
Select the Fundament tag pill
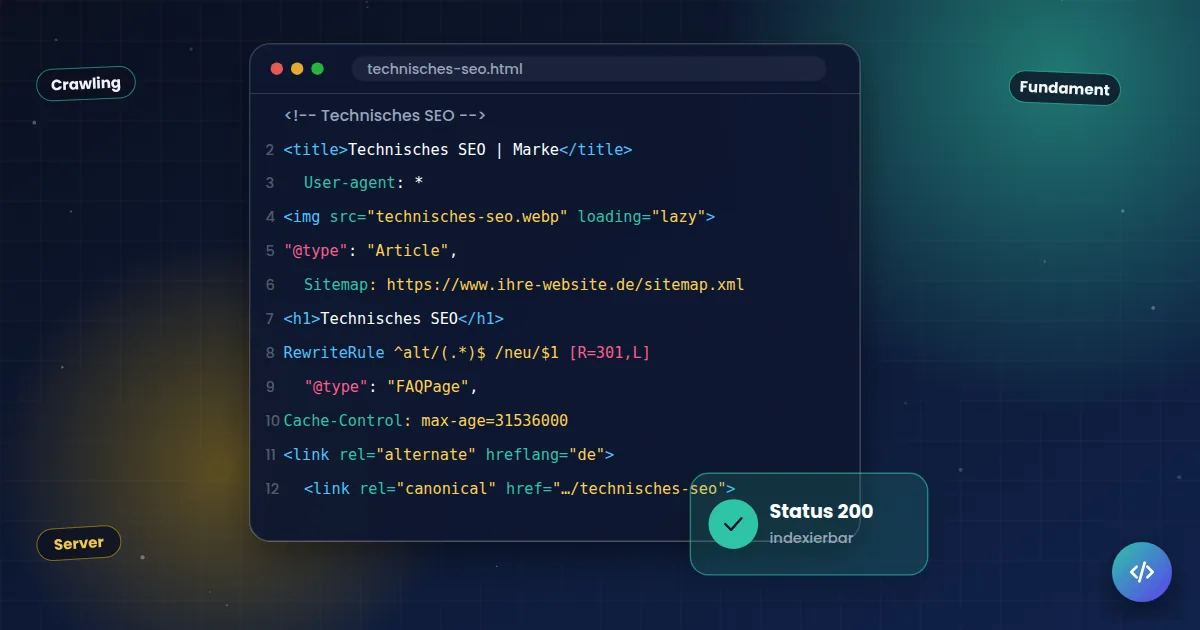[x=1064, y=88]
